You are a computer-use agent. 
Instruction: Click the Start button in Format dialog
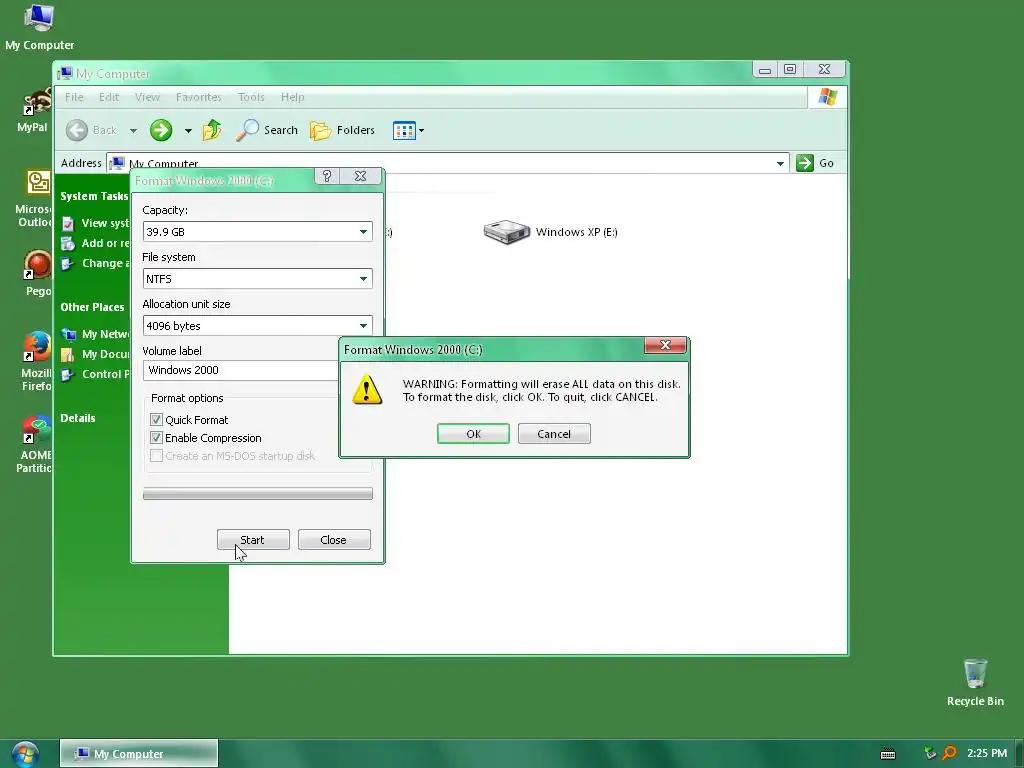pos(253,539)
